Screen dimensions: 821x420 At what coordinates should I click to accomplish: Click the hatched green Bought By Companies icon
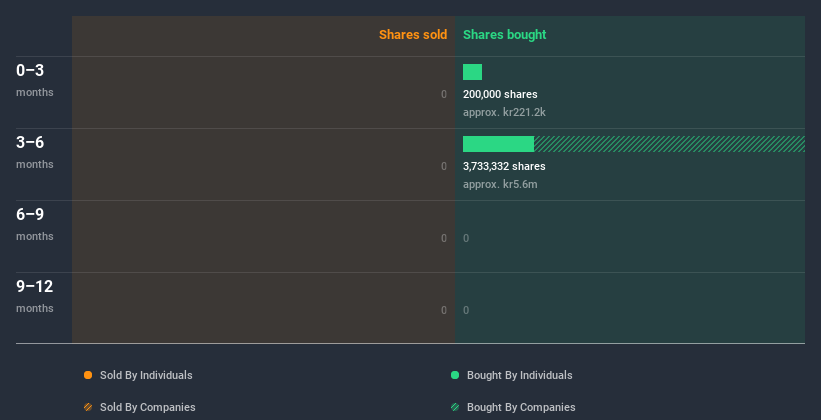[x=455, y=407]
